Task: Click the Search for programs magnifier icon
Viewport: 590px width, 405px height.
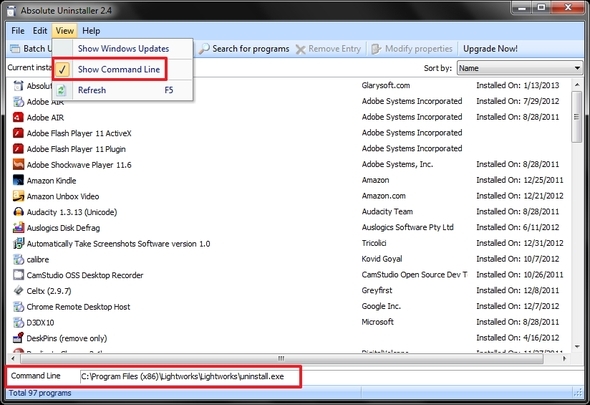Action: [204, 49]
